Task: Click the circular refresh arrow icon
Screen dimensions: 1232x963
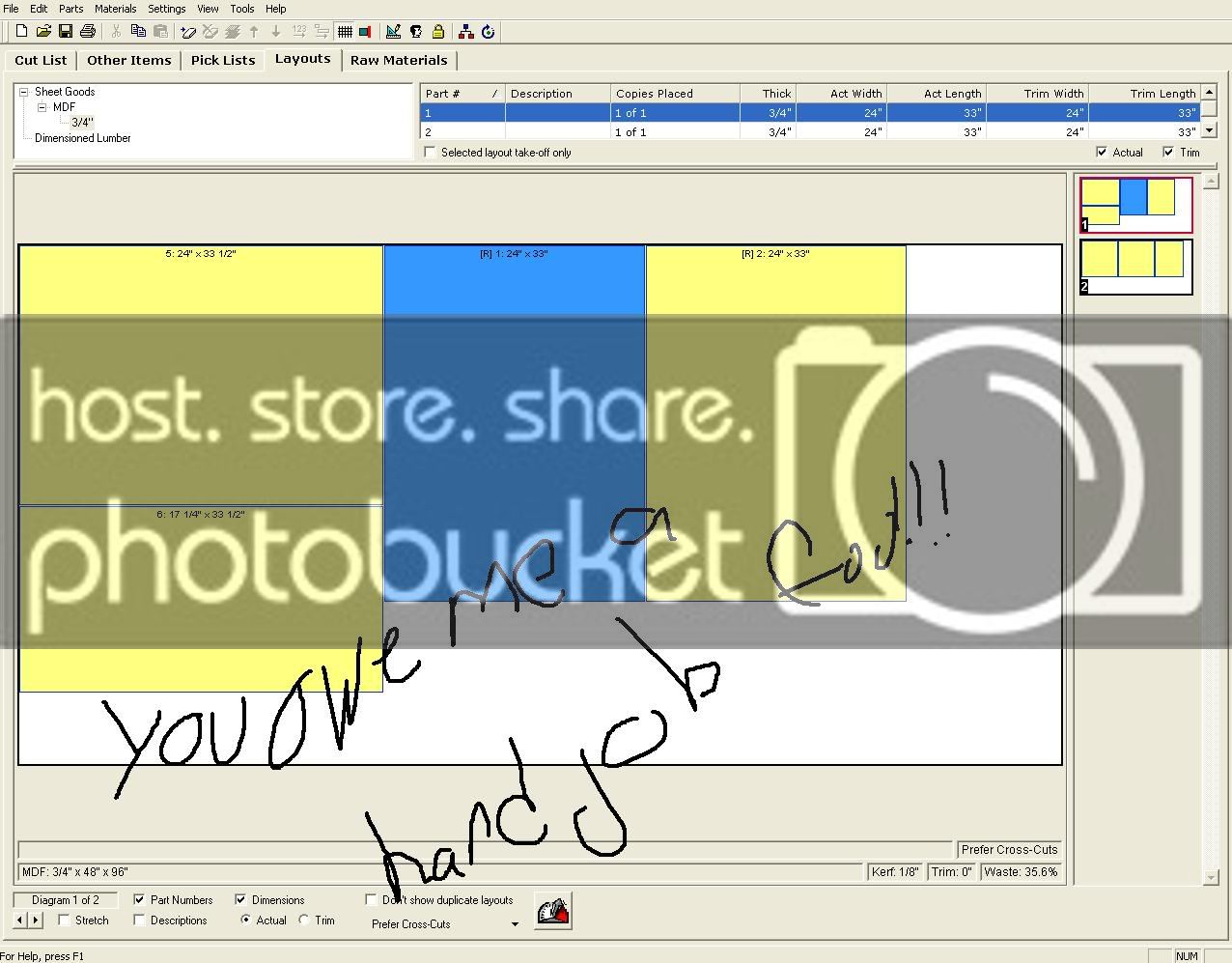Action: tap(489, 32)
